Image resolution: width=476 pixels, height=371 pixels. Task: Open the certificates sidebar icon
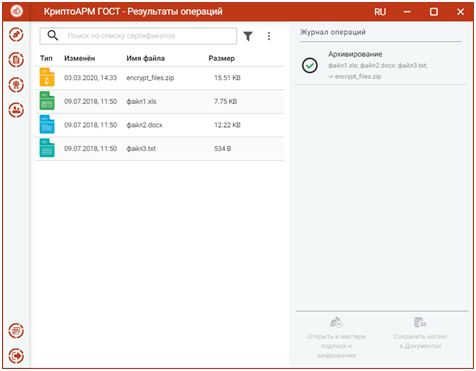(16, 85)
